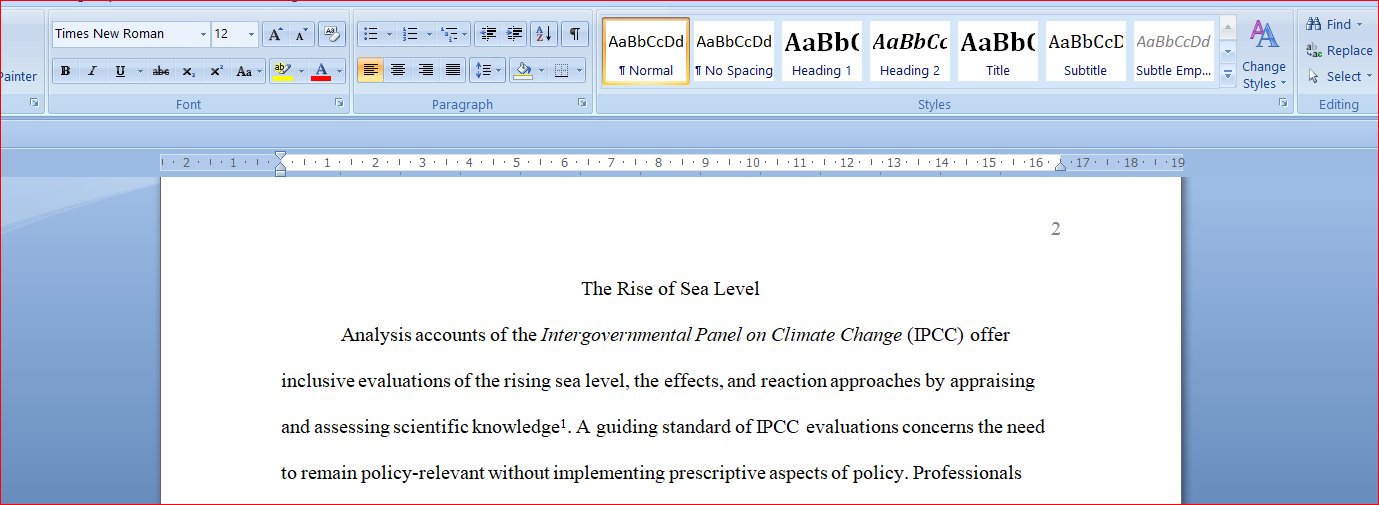Click the Bullets list icon
1379x505 pixels.
pyautogui.click(x=371, y=34)
